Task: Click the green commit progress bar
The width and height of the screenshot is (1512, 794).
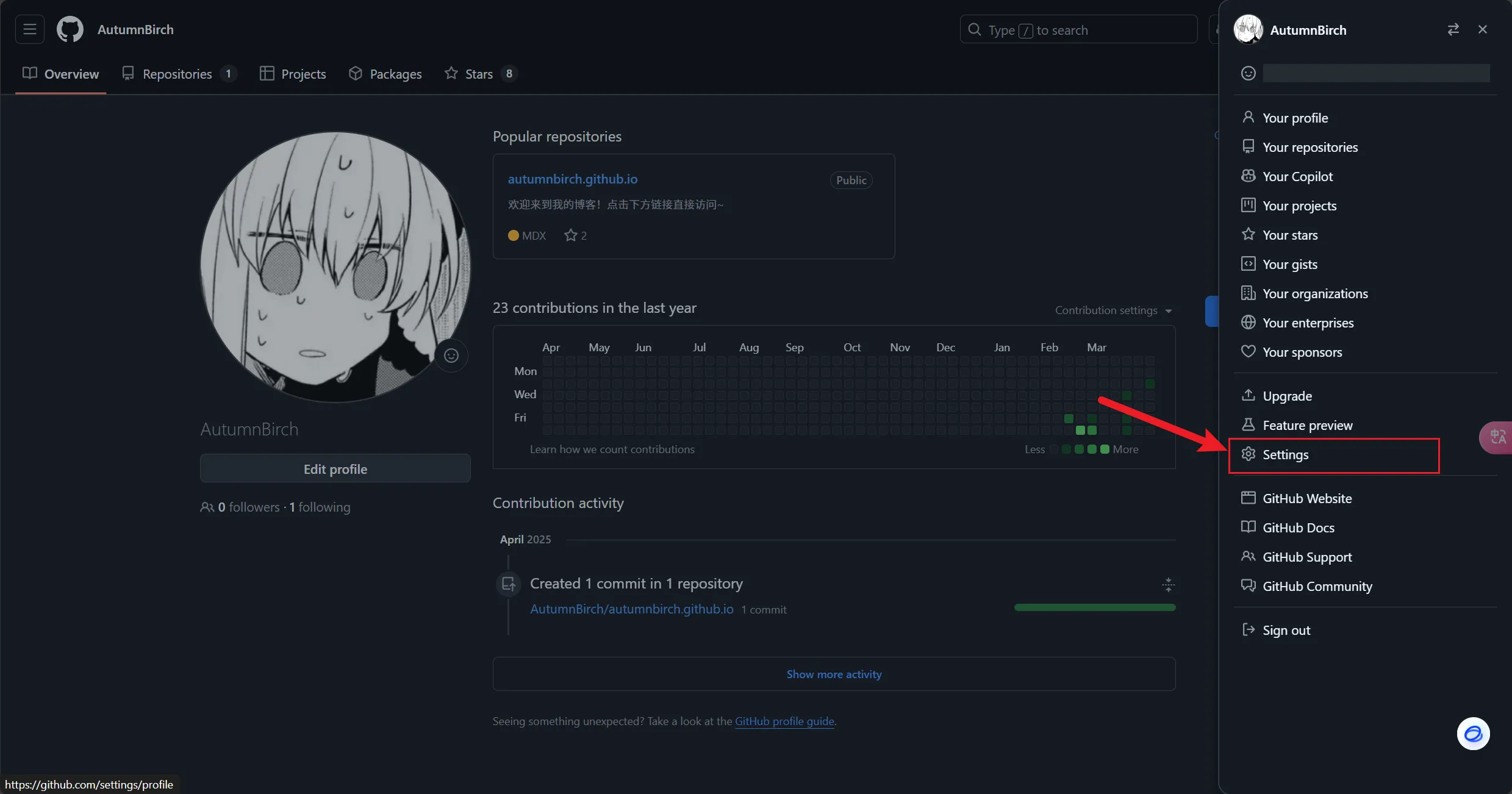Action: [1094, 607]
